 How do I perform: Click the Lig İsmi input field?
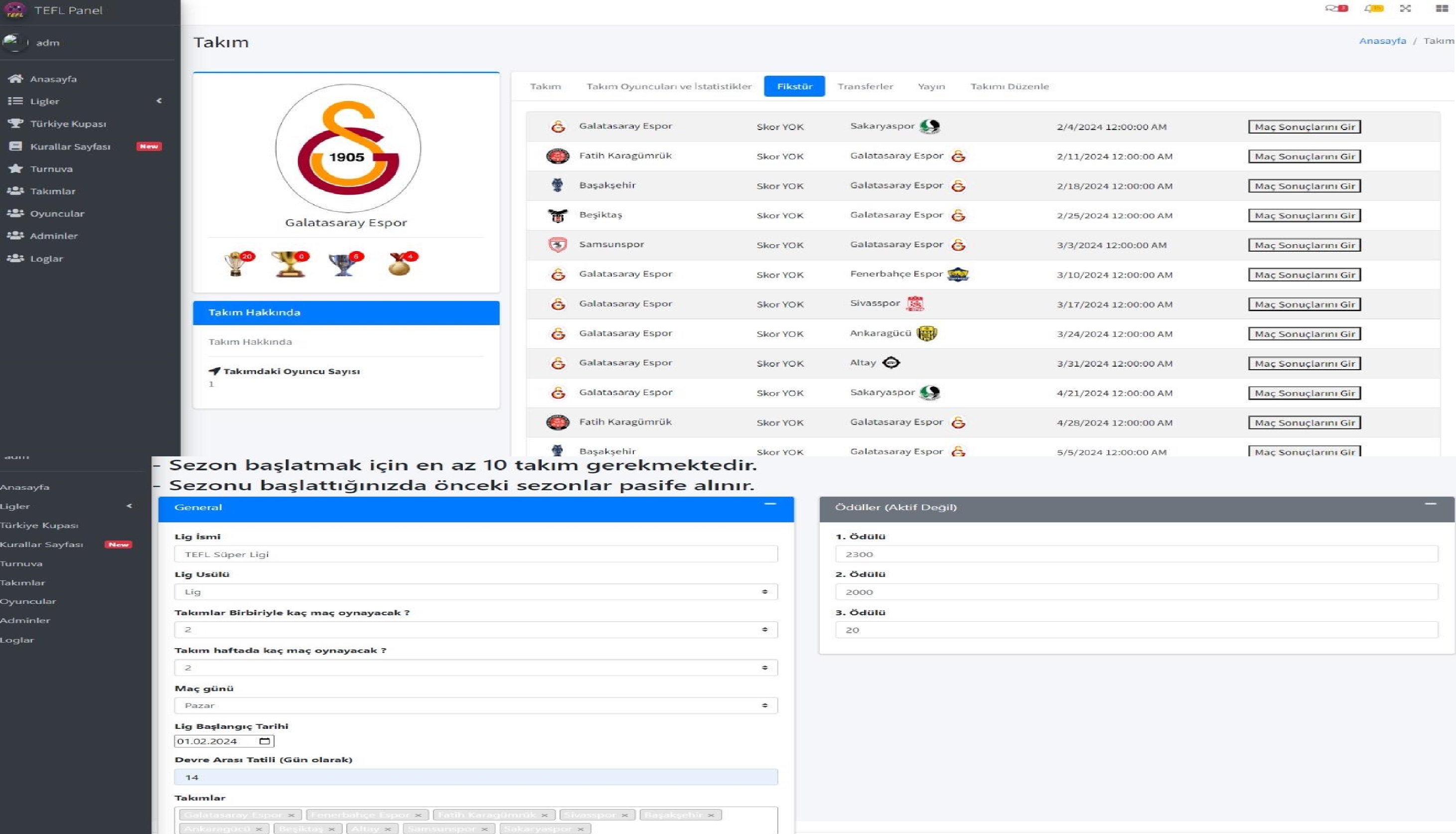click(476, 554)
